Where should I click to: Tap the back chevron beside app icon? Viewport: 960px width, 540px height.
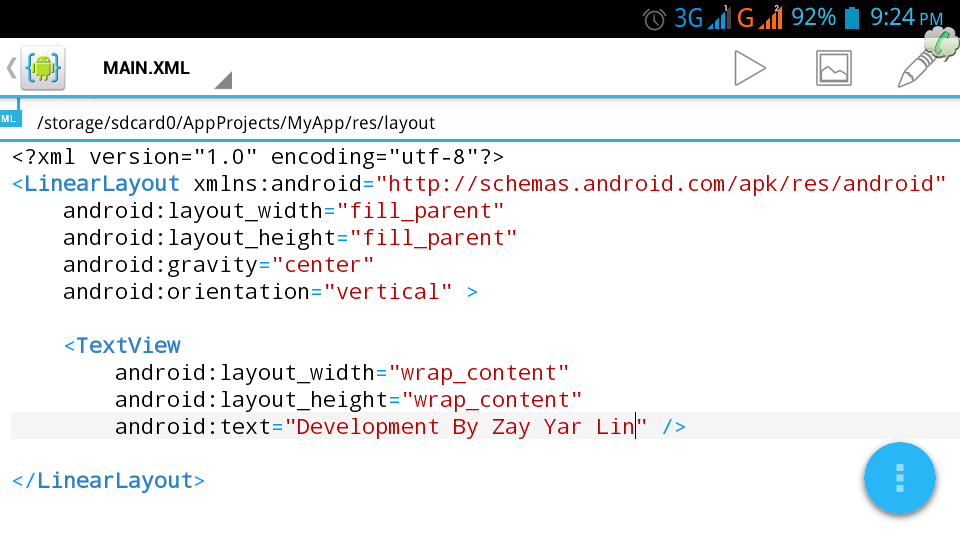(11, 68)
